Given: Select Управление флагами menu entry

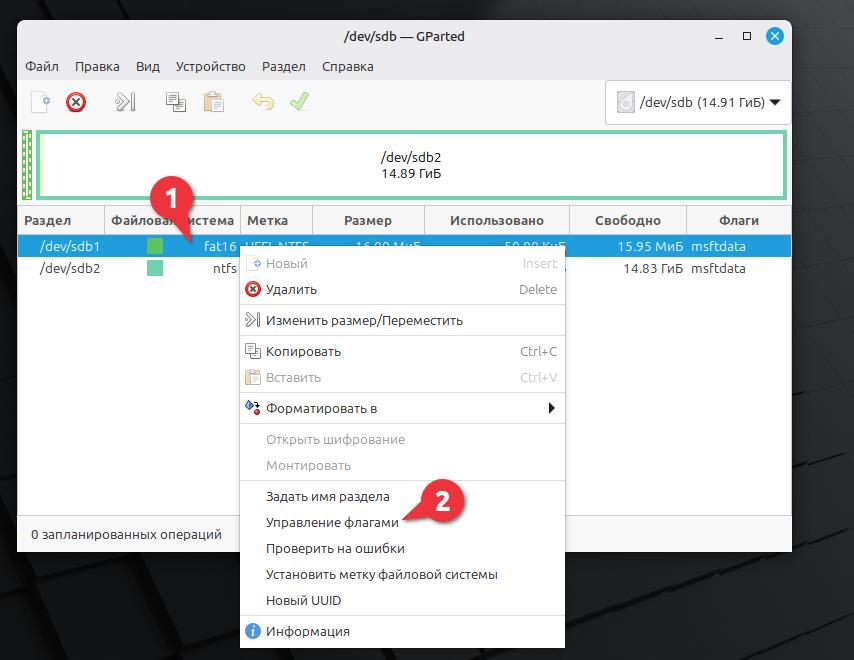Looking at the screenshot, I should tap(402, 522).
